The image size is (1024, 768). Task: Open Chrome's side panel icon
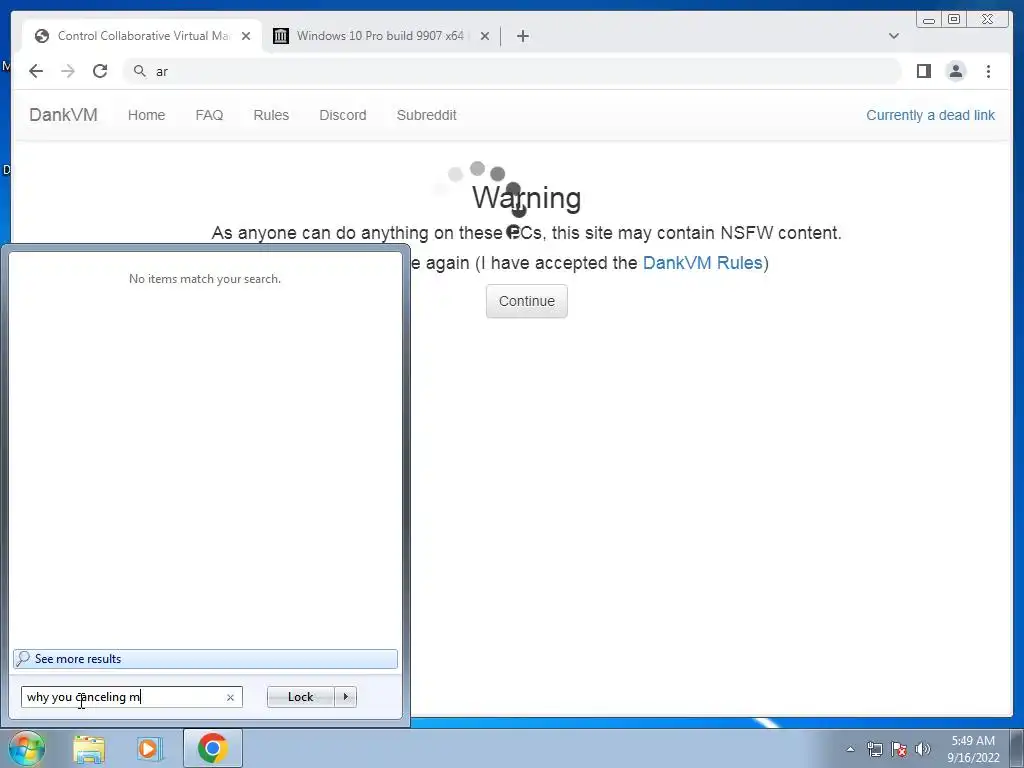click(923, 71)
